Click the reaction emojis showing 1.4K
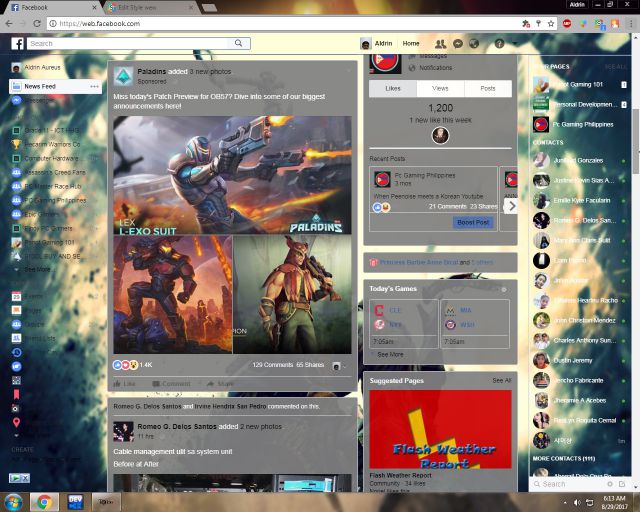The width and height of the screenshot is (640, 512). pos(126,365)
